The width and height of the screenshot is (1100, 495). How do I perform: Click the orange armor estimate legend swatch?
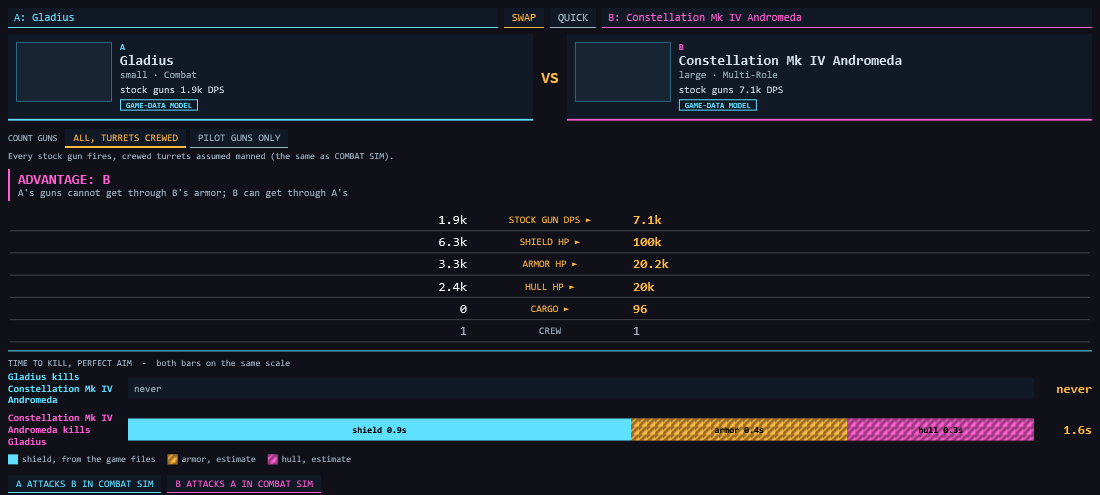point(173,459)
